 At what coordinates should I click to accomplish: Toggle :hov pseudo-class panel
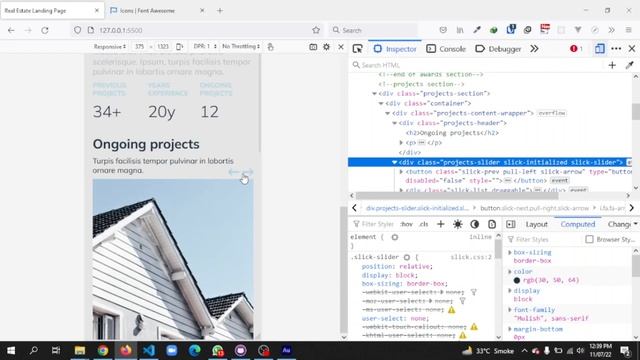407,224
